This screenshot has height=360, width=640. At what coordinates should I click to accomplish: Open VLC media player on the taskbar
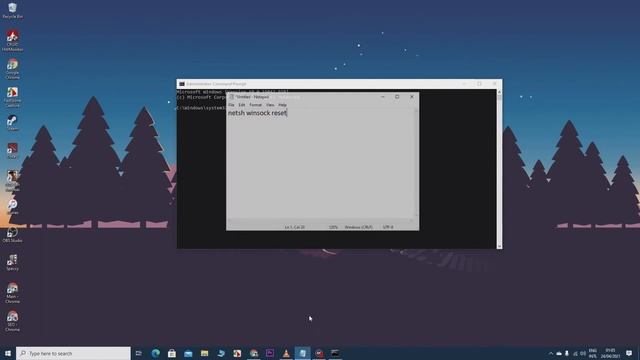pos(286,353)
